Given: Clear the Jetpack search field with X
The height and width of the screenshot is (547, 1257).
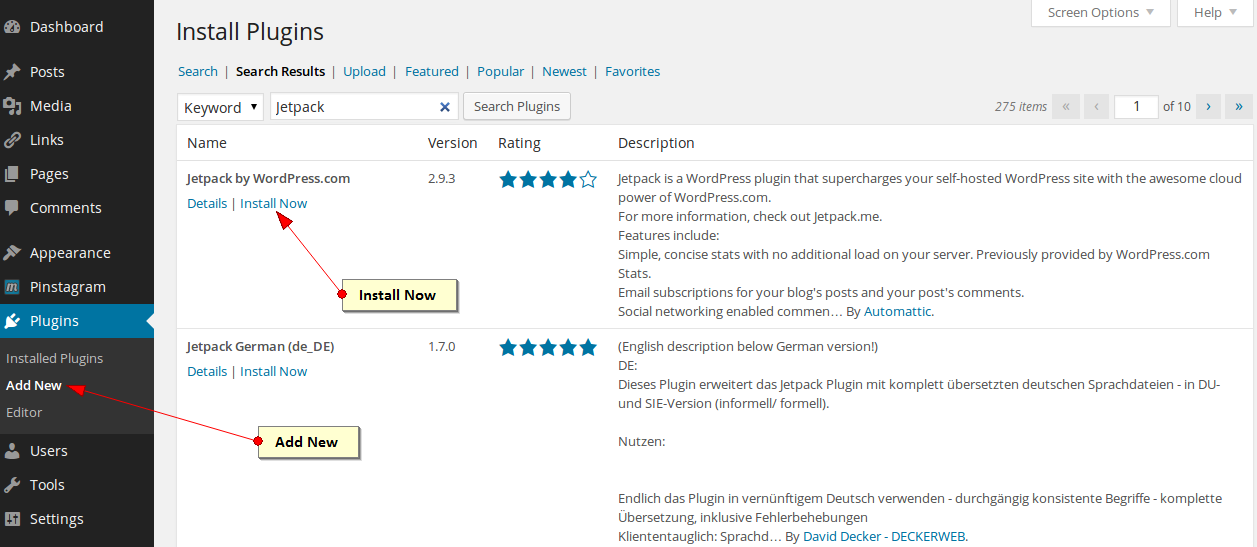Looking at the screenshot, I should pyautogui.click(x=445, y=107).
